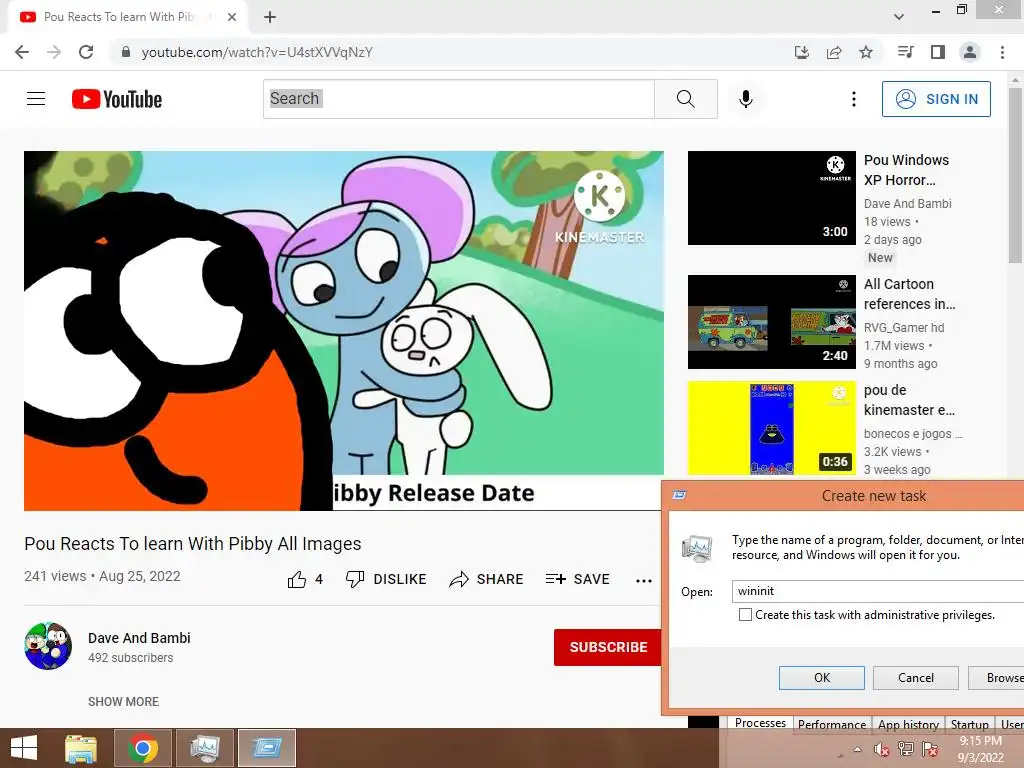Click Cancel in Create new task dialog
1024x768 pixels.
(x=916, y=678)
